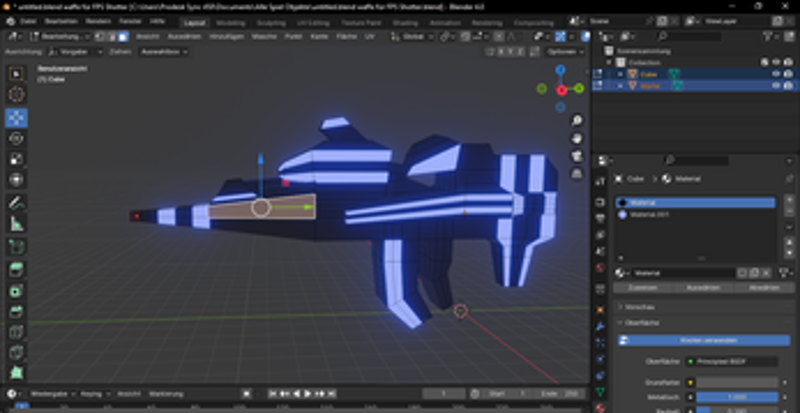Switch to the Modeling workspace tab
Image resolution: width=800 pixels, height=413 pixels.
coord(231,22)
